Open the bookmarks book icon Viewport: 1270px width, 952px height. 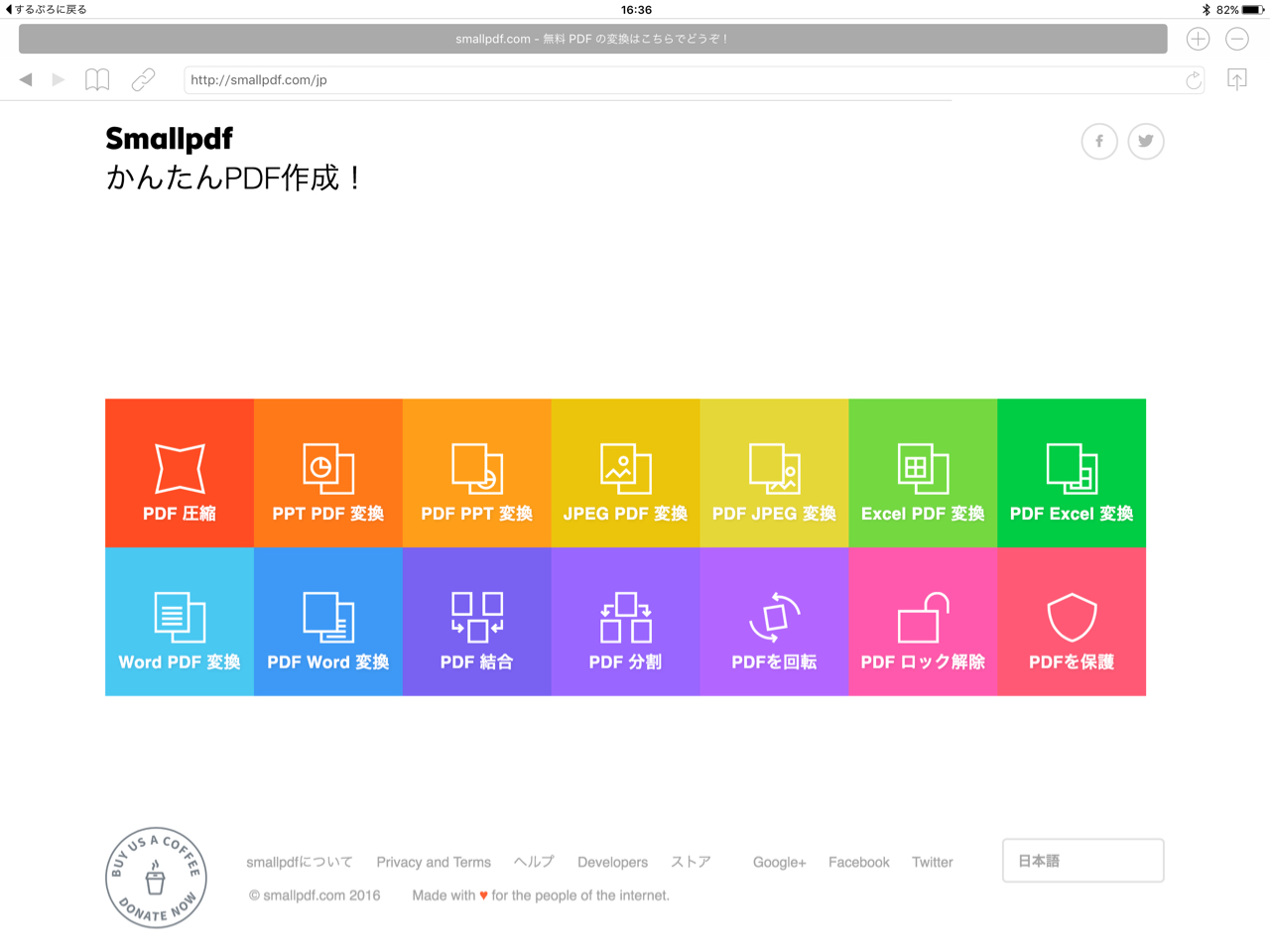pos(97,79)
